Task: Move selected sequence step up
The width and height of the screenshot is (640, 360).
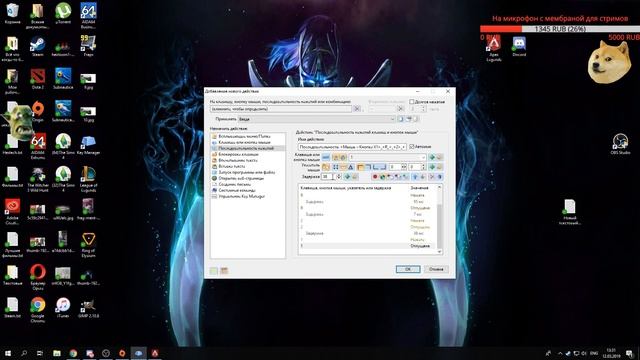Action: pyautogui.click(x=415, y=176)
